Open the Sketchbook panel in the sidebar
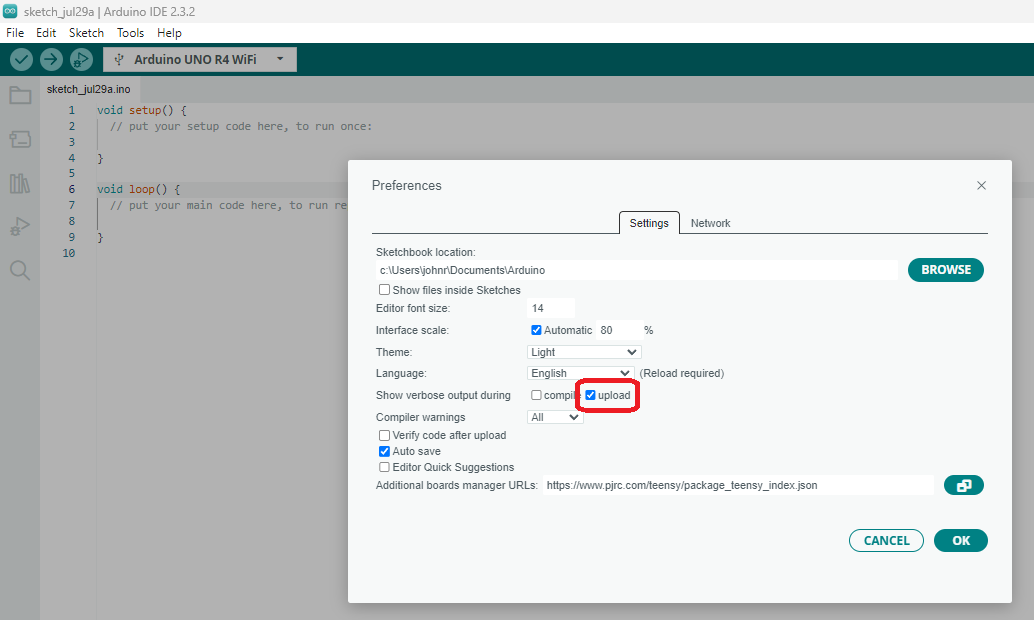The width and height of the screenshot is (1034, 620). pyautogui.click(x=20, y=95)
